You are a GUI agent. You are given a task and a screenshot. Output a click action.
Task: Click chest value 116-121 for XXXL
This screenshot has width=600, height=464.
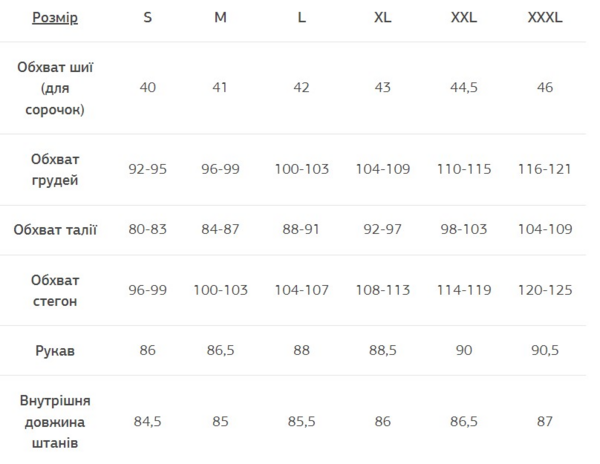click(545, 169)
